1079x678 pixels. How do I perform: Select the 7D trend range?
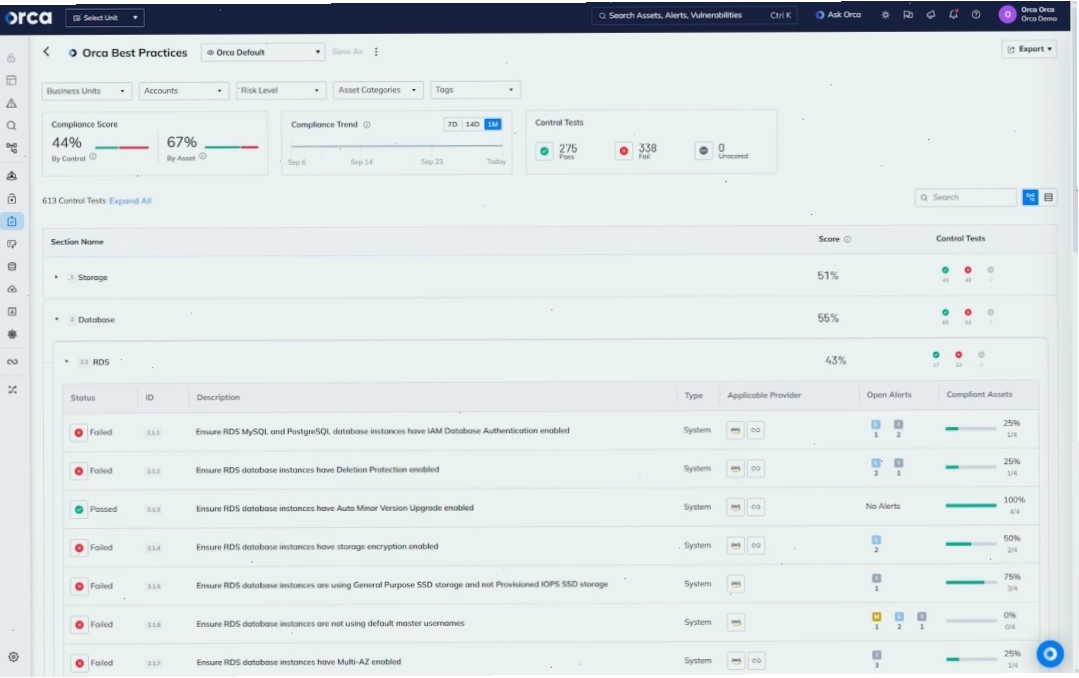pos(452,125)
